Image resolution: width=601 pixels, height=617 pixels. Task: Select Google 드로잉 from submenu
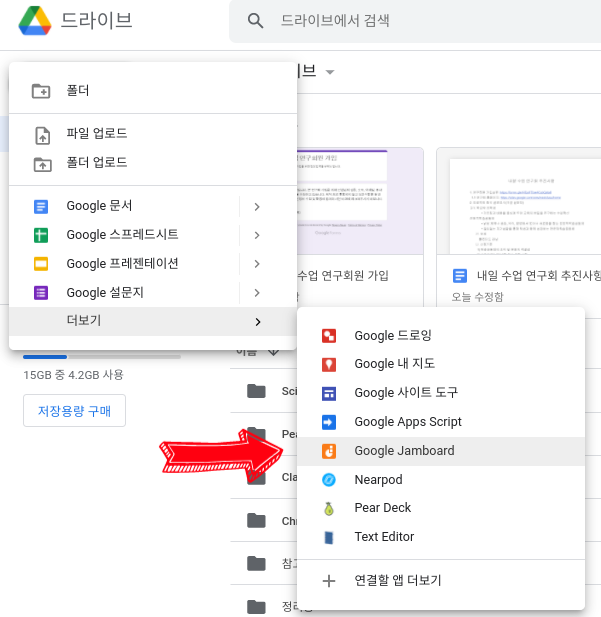click(x=441, y=336)
